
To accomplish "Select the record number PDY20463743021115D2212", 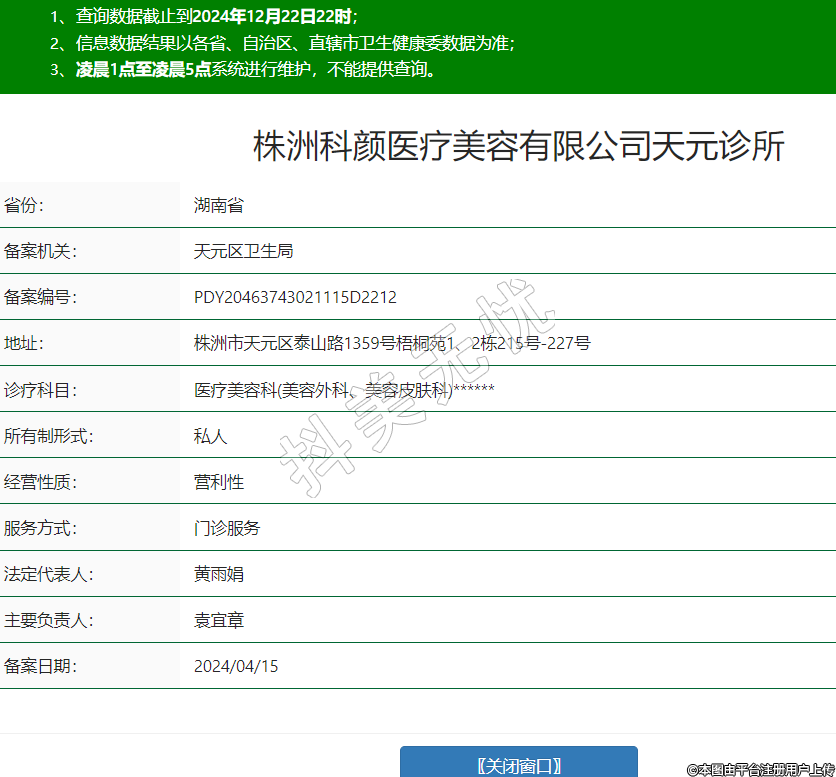I will tap(295, 298).
